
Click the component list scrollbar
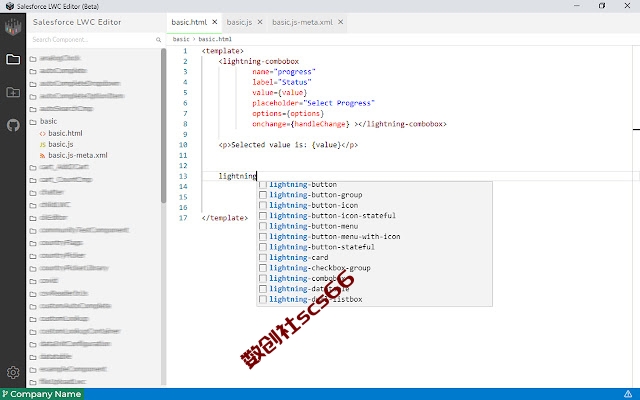tap(164, 126)
